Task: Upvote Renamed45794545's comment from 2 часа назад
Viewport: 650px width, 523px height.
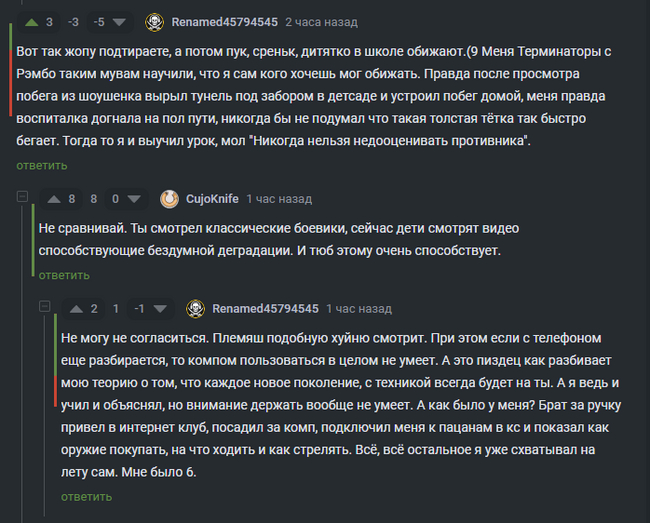Action: pos(29,21)
